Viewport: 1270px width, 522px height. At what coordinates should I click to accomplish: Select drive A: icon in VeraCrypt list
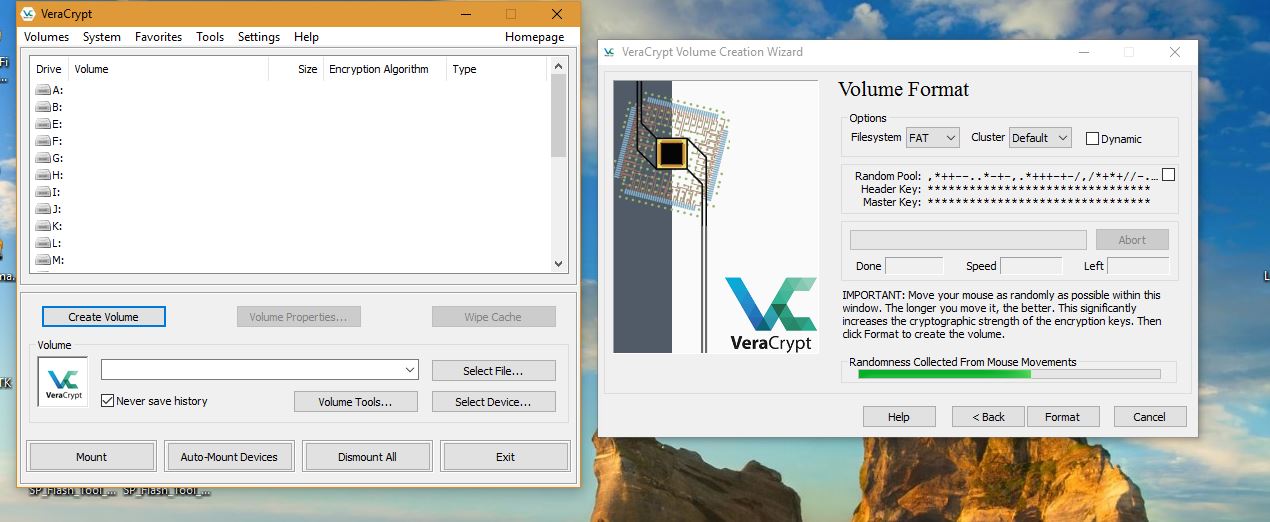click(43, 90)
